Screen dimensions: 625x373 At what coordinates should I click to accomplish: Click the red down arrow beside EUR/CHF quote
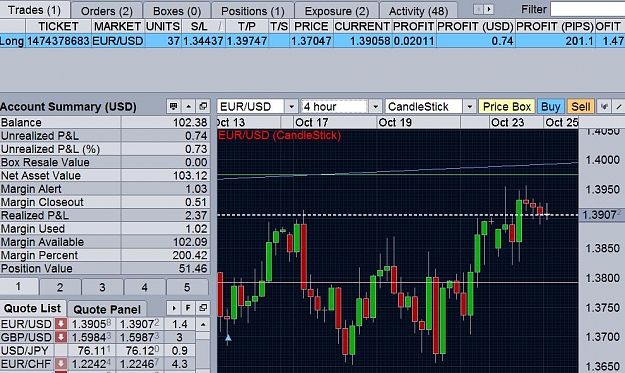click(61, 363)
